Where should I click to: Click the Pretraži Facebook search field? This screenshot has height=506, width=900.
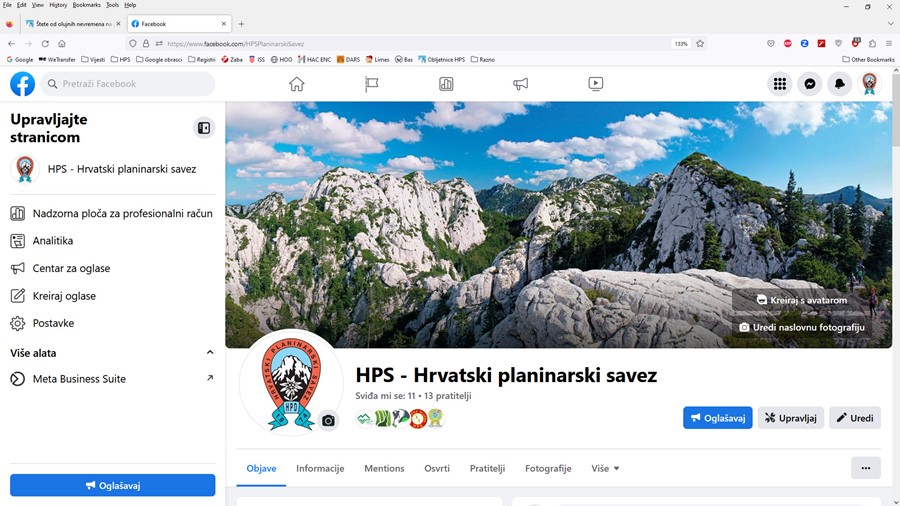127,84
